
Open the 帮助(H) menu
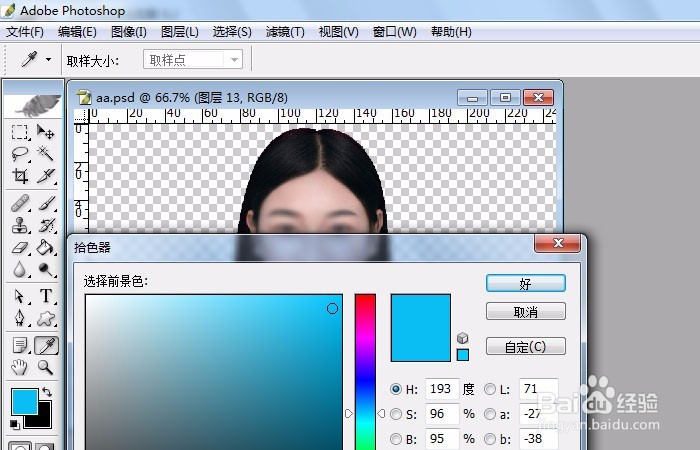pyautogui.click(x=451, y=32)
